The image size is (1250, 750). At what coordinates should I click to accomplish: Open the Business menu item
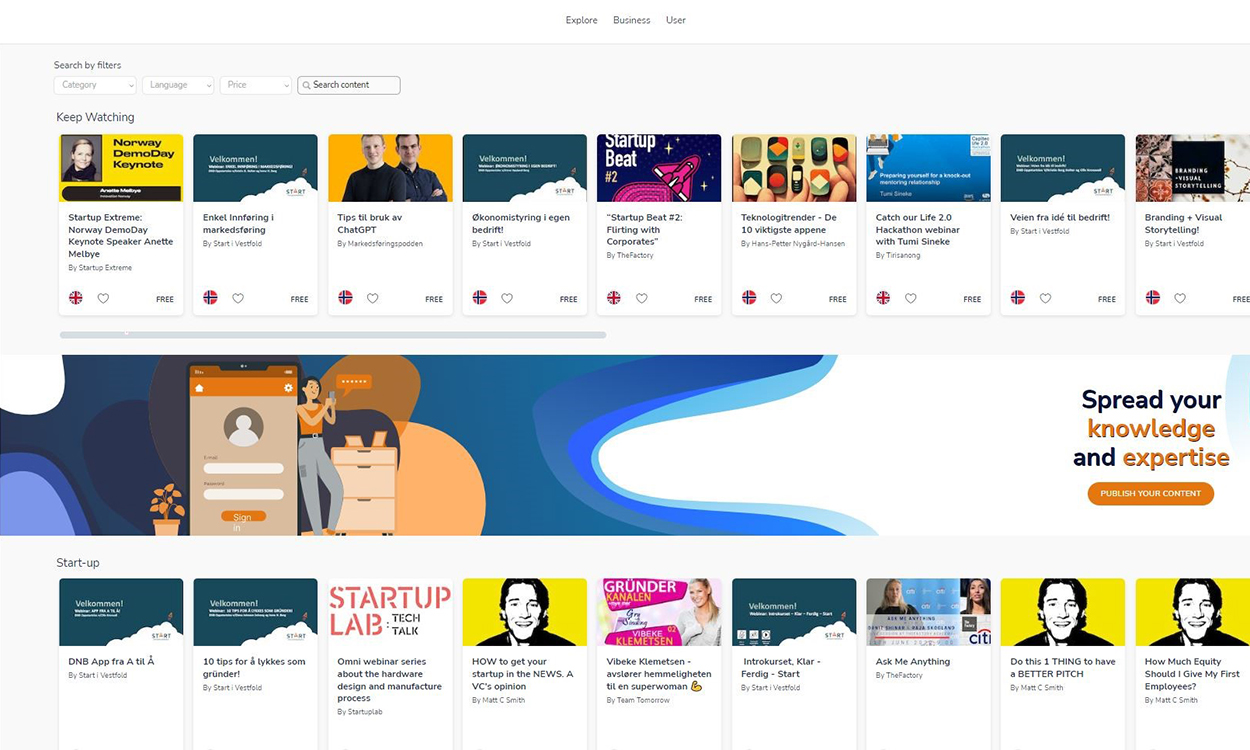click(x=632, y=20)
